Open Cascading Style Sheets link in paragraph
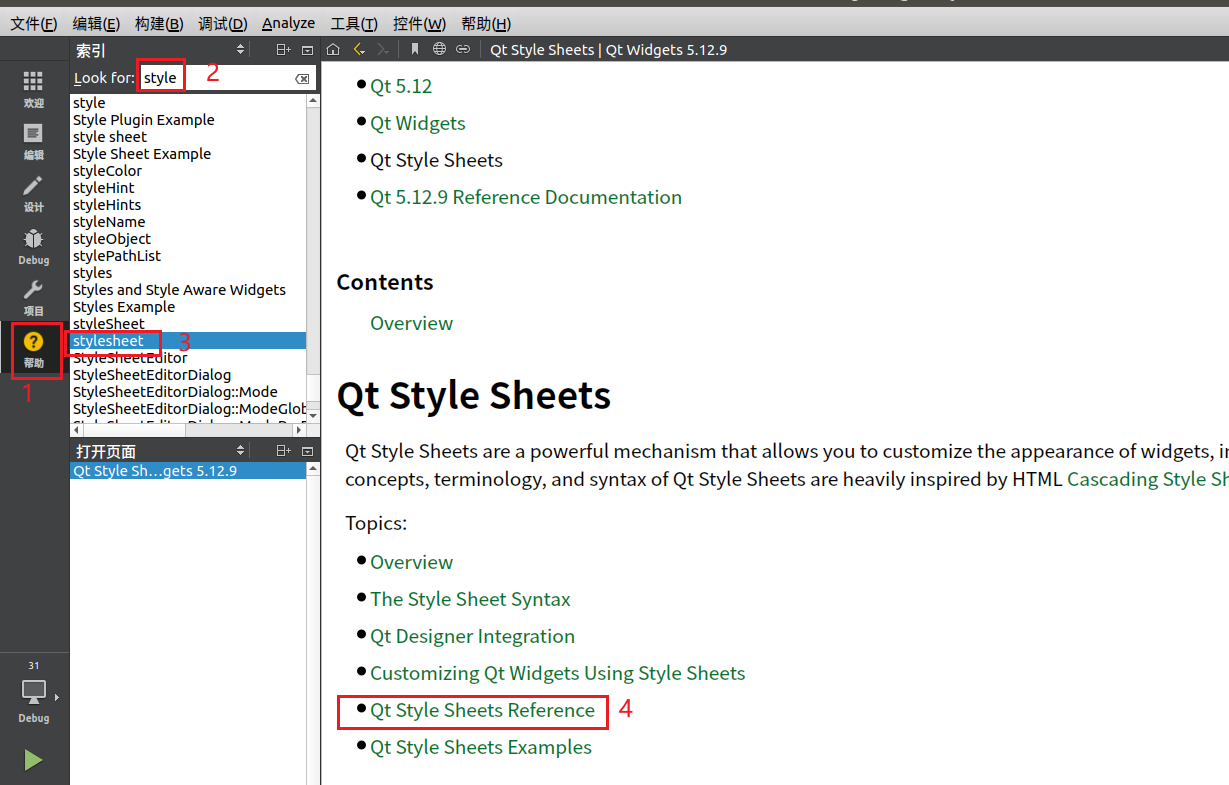Viewport: 1229px width, 785px height. click(1147, 479)
